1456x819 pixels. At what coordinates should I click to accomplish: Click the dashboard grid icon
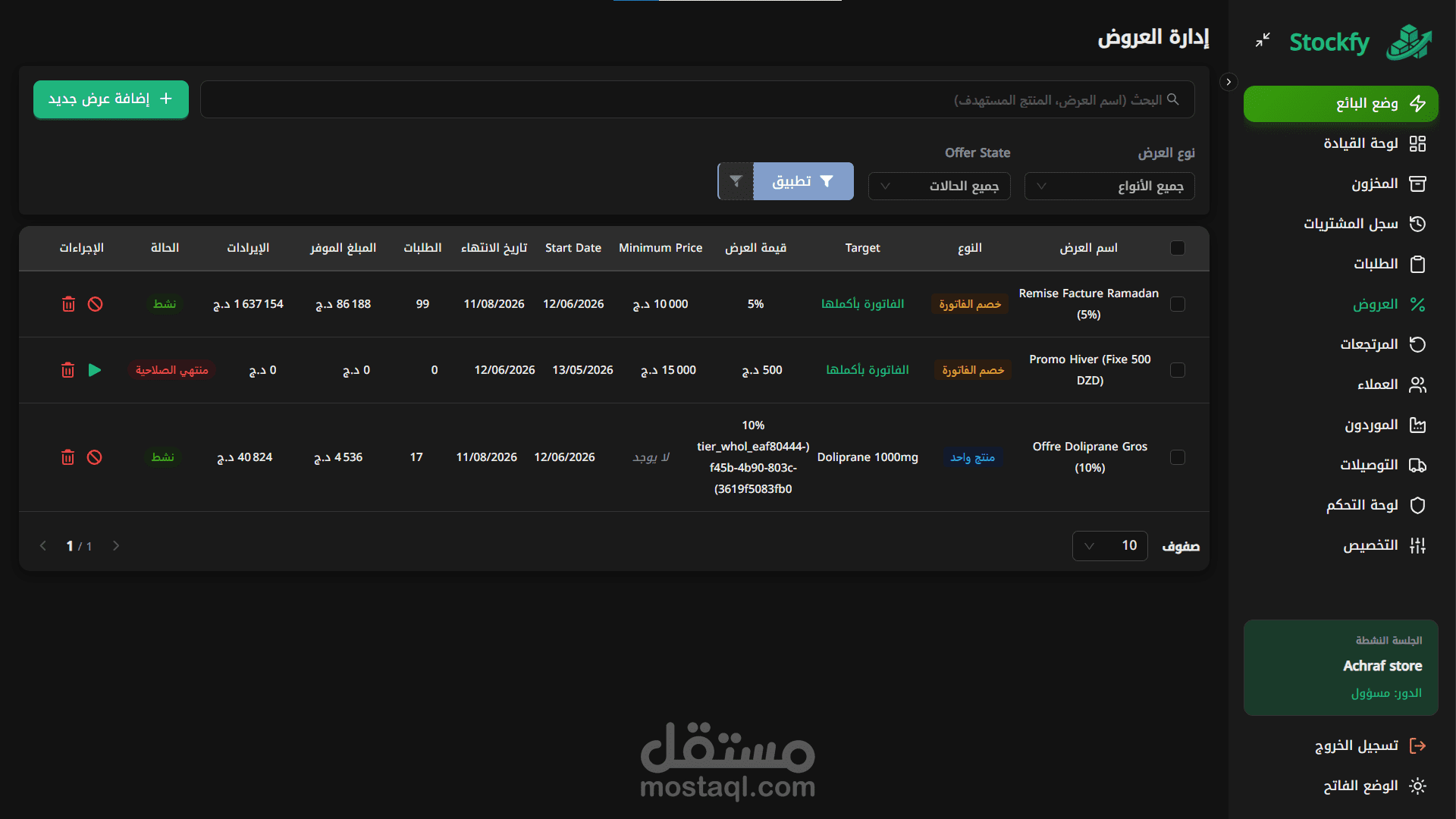pyautogui.click(x=1417, y=143)
